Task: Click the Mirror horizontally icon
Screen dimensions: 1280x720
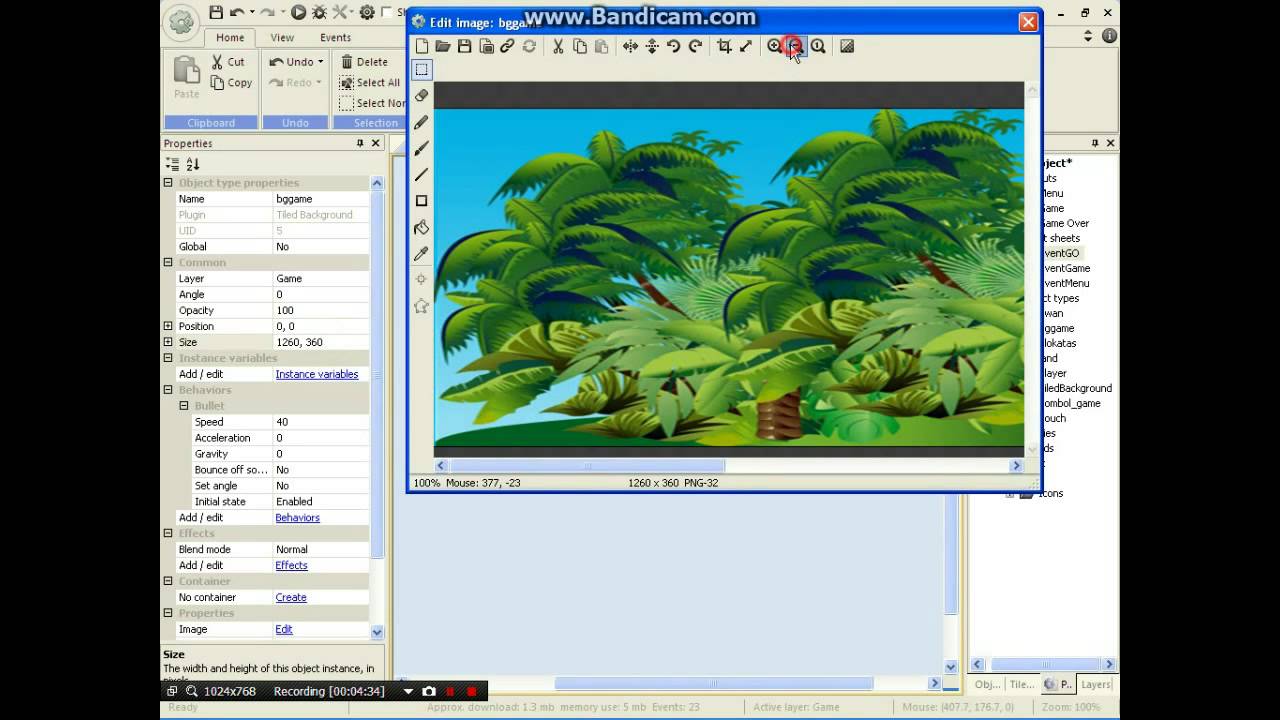Action: [x=630, y=46]
